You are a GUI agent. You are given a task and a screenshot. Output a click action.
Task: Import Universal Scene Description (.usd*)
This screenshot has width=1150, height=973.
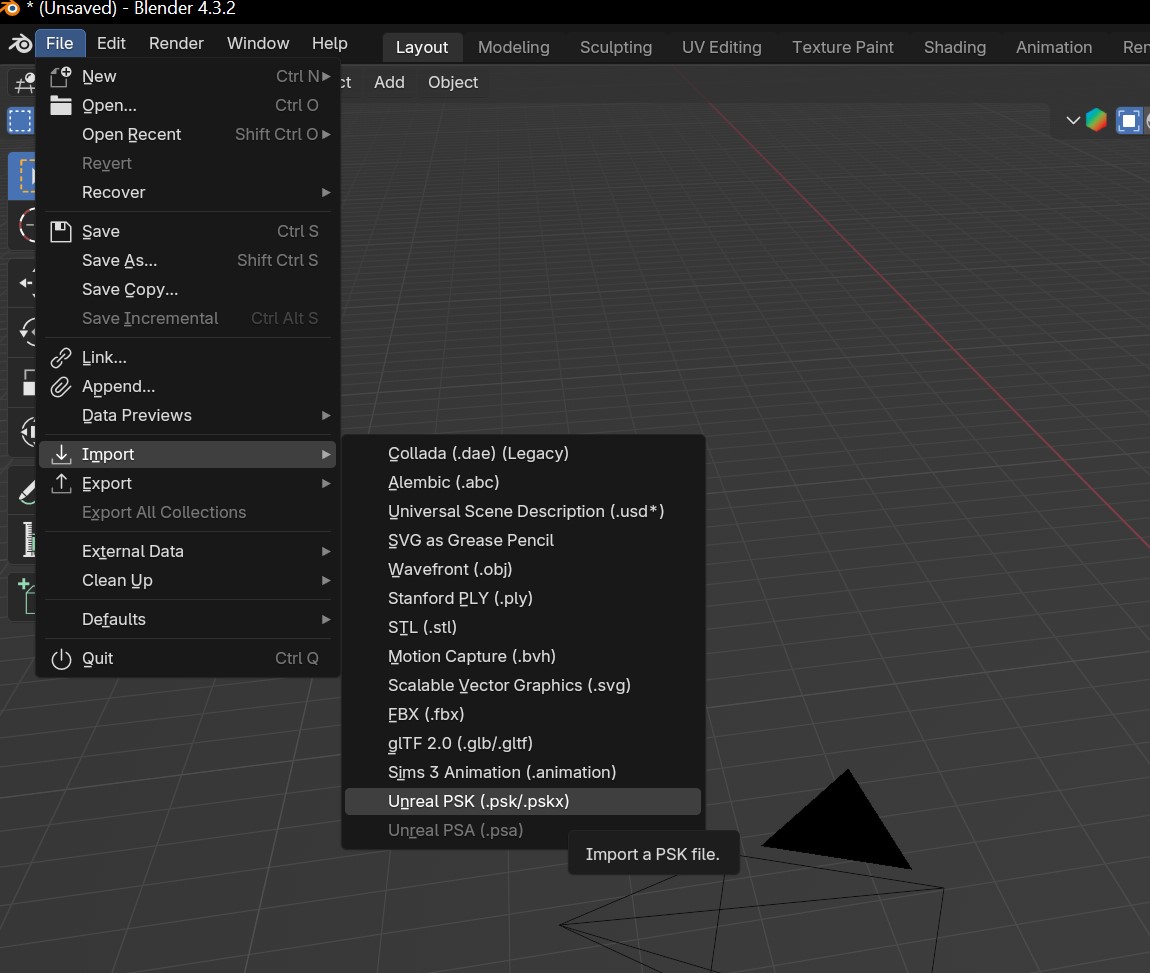[523, 511]
